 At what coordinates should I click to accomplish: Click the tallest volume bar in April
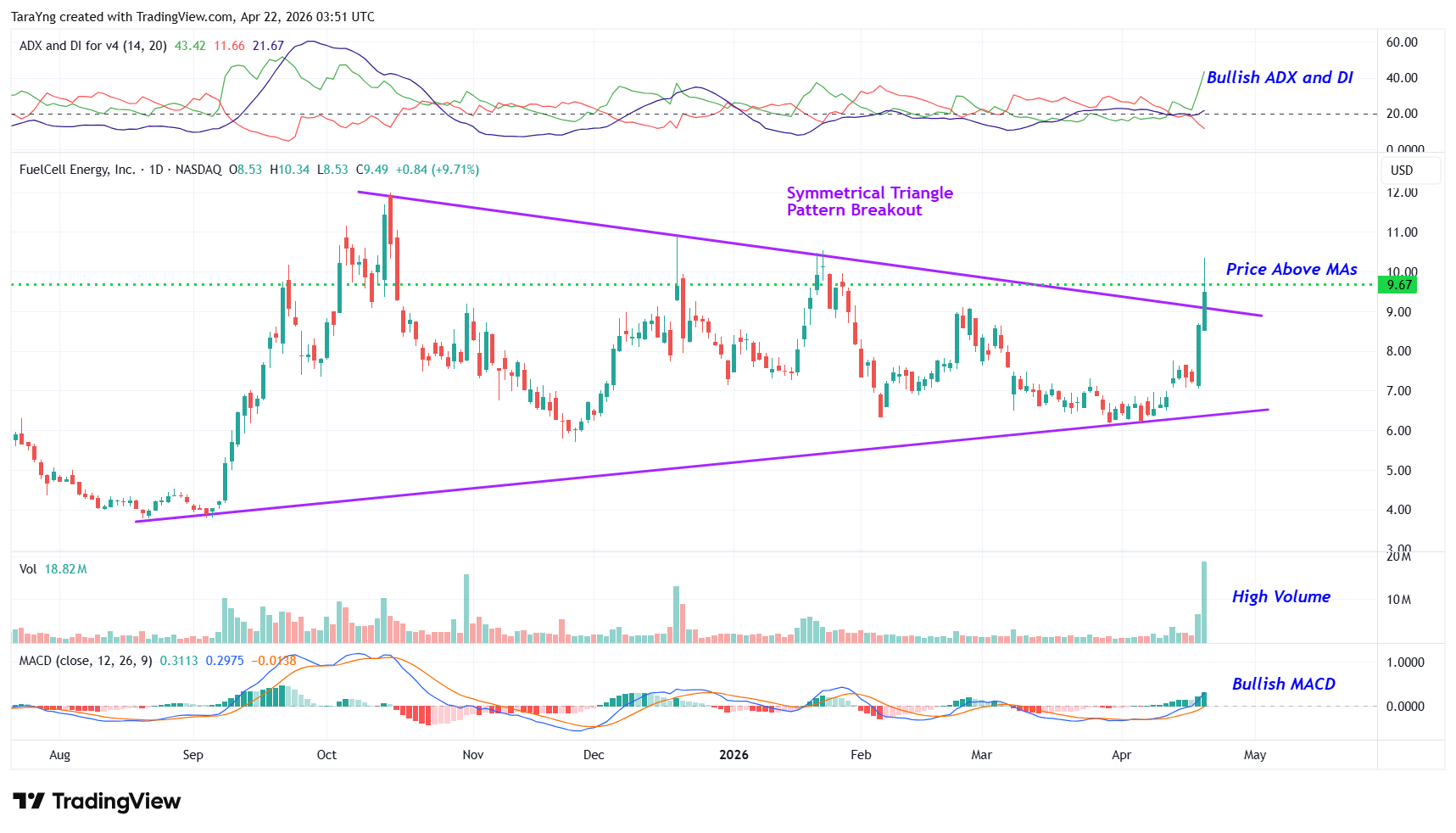click(1203, 602)
